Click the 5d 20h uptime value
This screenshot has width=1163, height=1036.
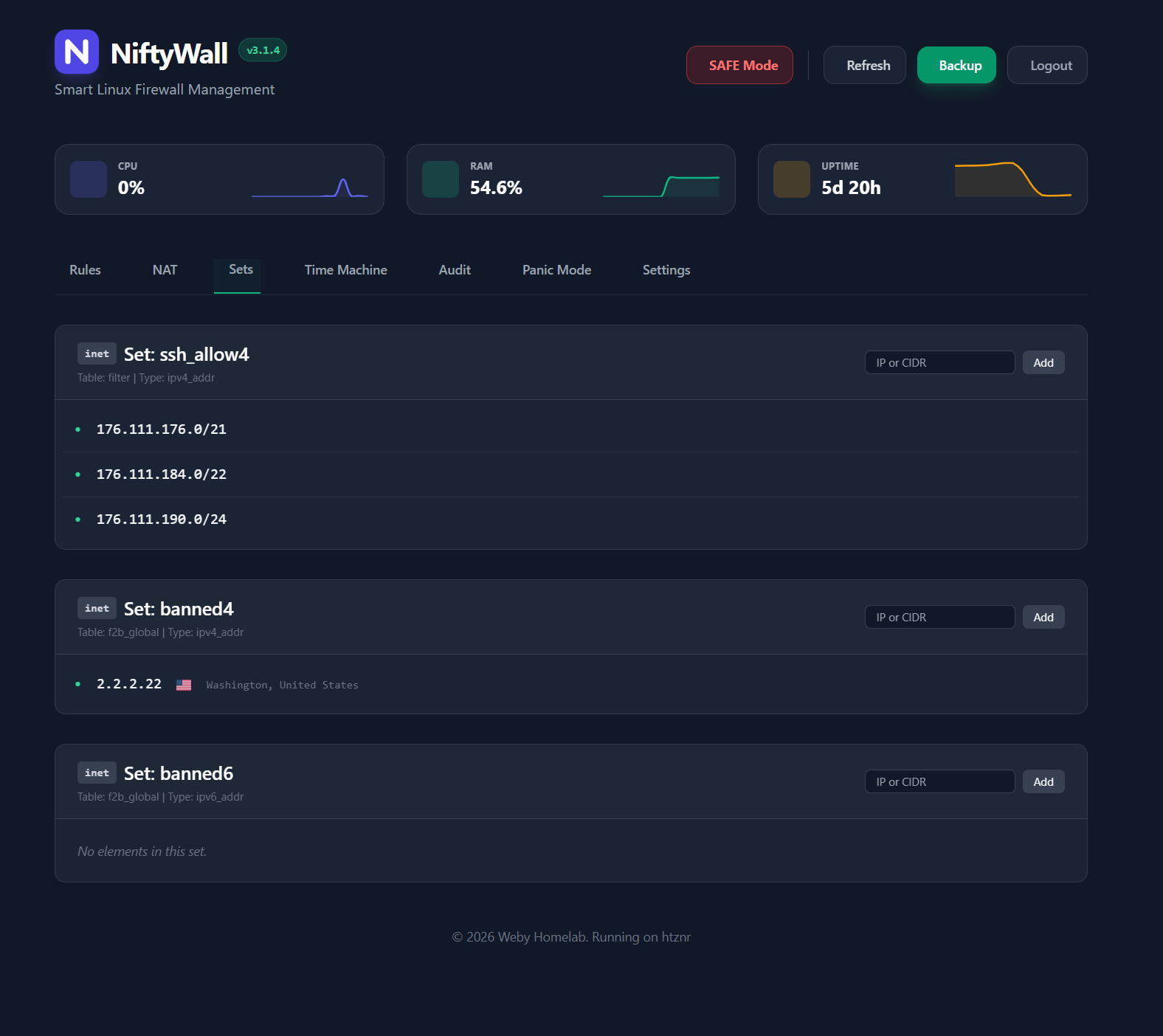(x=851, y=187)
